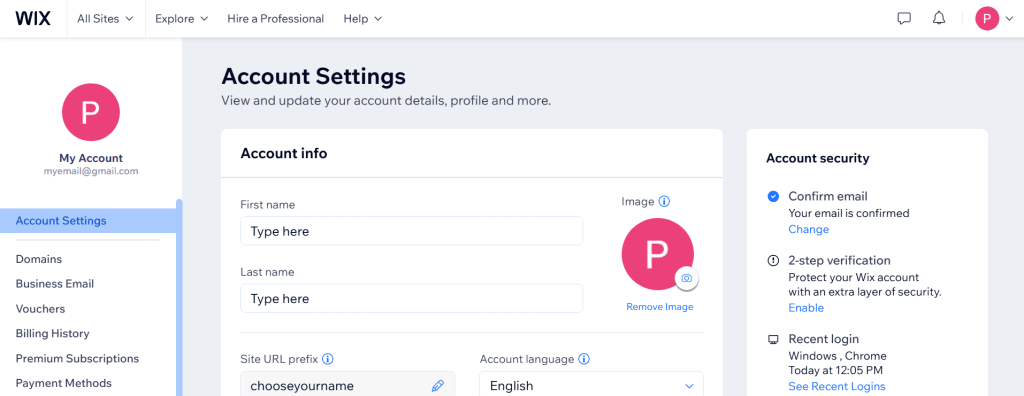Open the Explore dropdown menu
The image size is (1024, 396).
[x=182, y=18]
